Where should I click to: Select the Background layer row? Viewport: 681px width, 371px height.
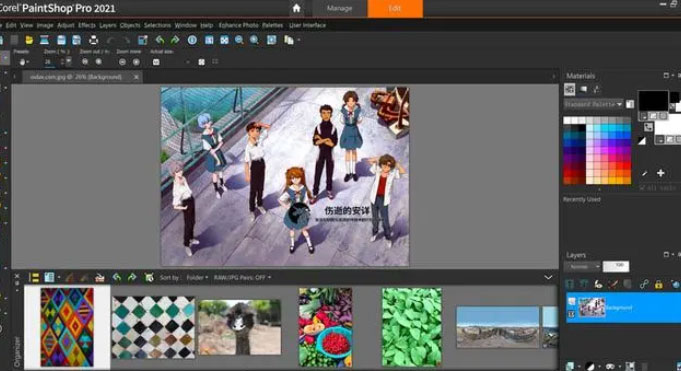point(623,308)
